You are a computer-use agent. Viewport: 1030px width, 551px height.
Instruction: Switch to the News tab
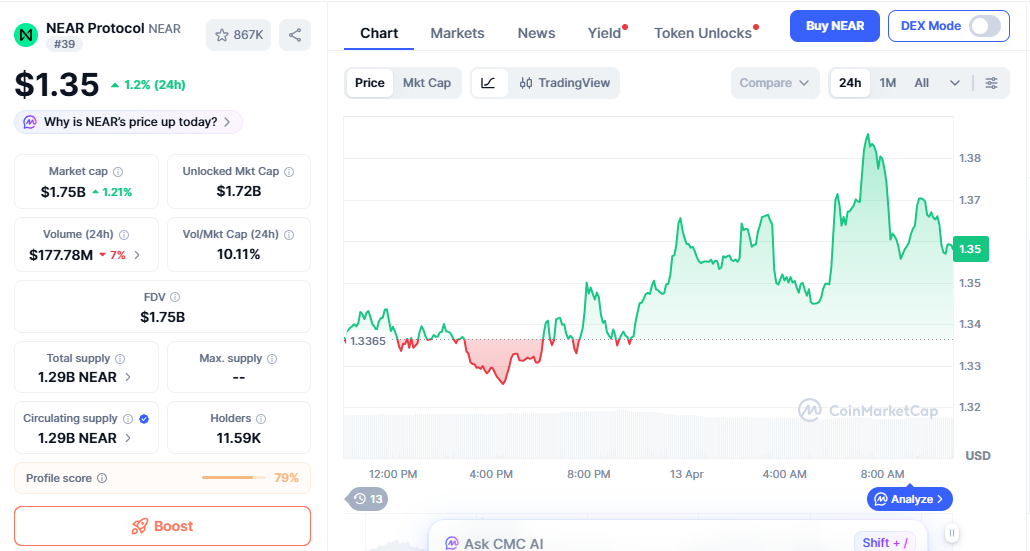pyautogui.click(x=536, y=33)
